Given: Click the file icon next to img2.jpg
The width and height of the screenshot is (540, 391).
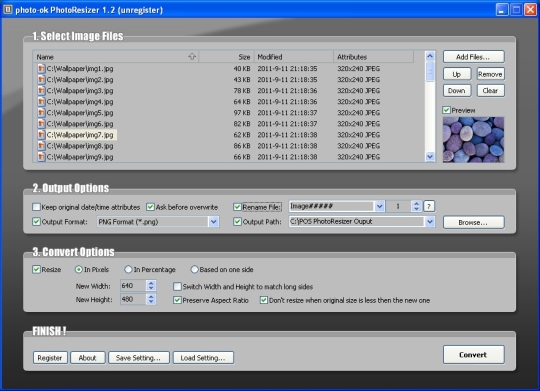Looking at the screenshot, I should point(41,80).
